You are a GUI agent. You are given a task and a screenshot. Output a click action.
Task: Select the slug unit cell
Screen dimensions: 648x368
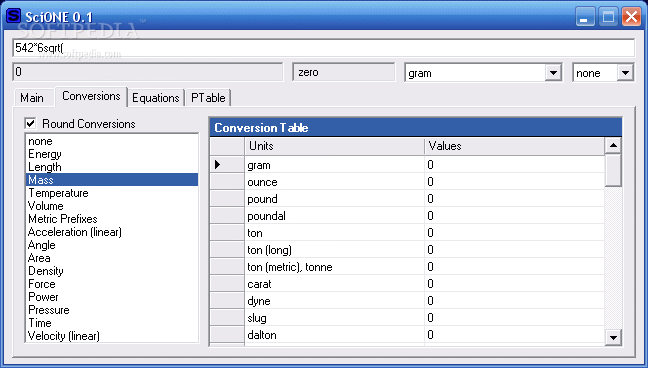tap(335, 318)
